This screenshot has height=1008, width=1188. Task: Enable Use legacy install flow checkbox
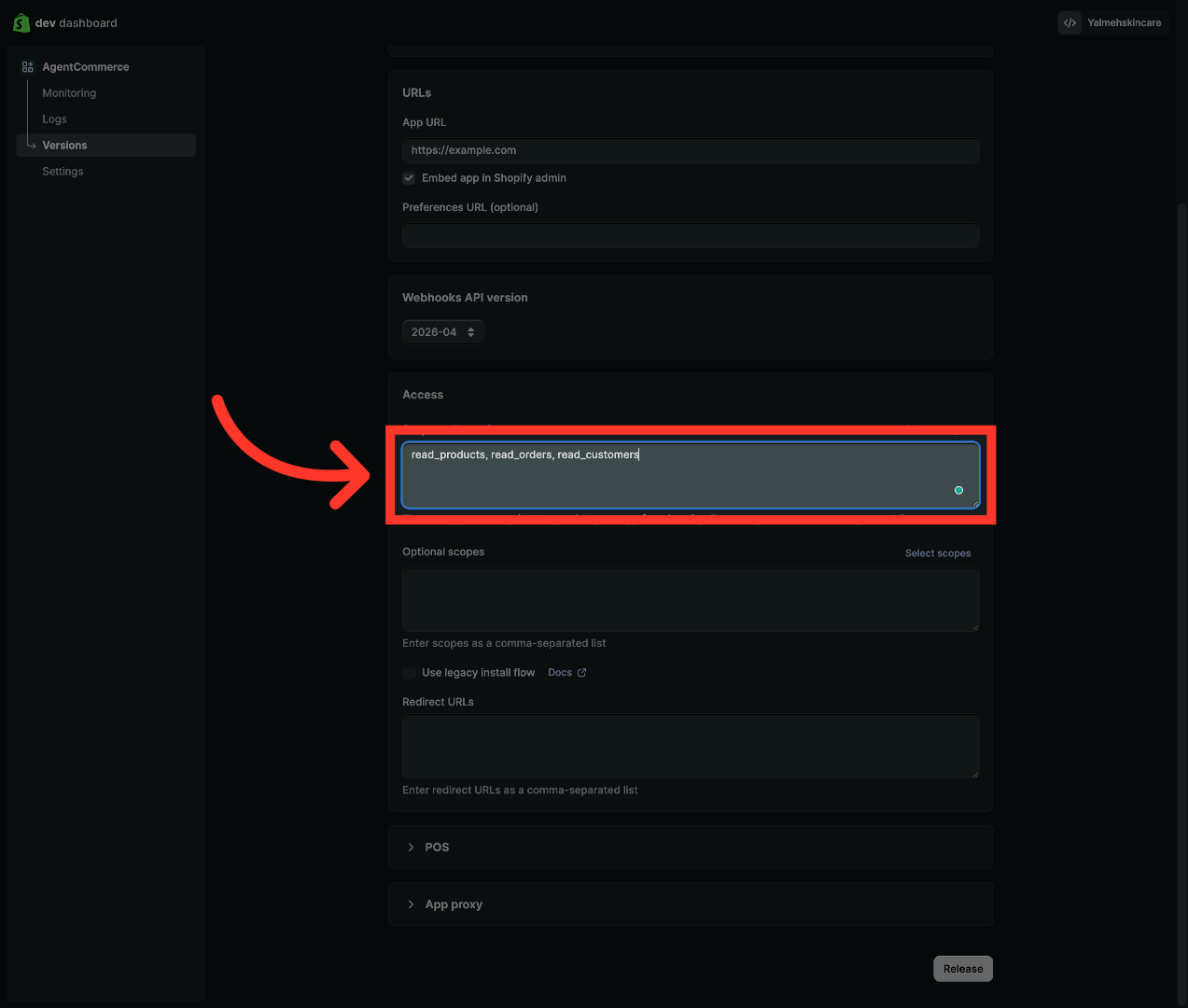coord(409,673)
